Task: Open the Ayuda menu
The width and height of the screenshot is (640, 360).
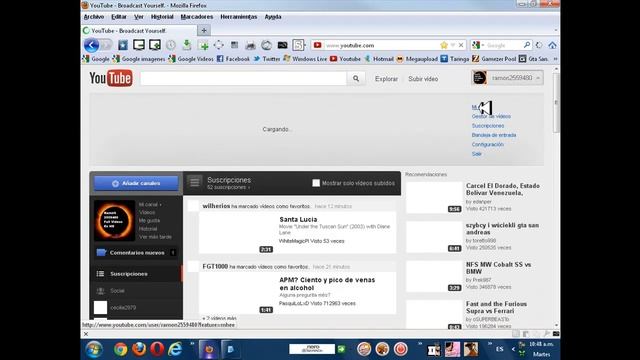Action: pos(273,17)
